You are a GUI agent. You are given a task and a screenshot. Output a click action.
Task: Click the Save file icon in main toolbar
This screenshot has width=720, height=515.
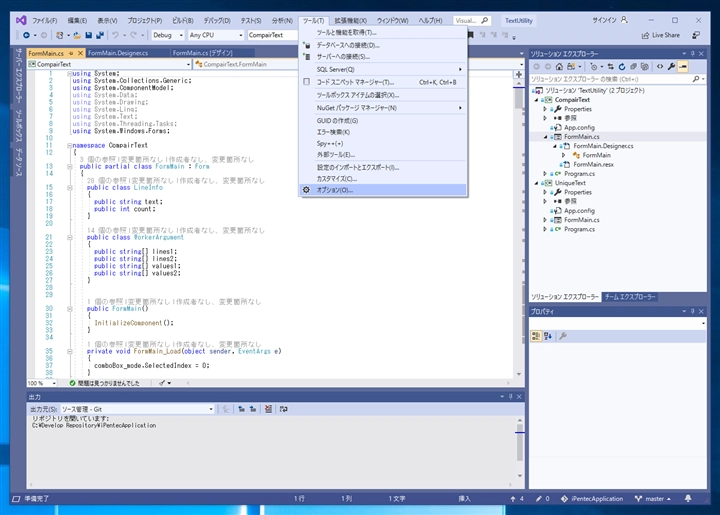pyautogui.click(x=89, y=35)
